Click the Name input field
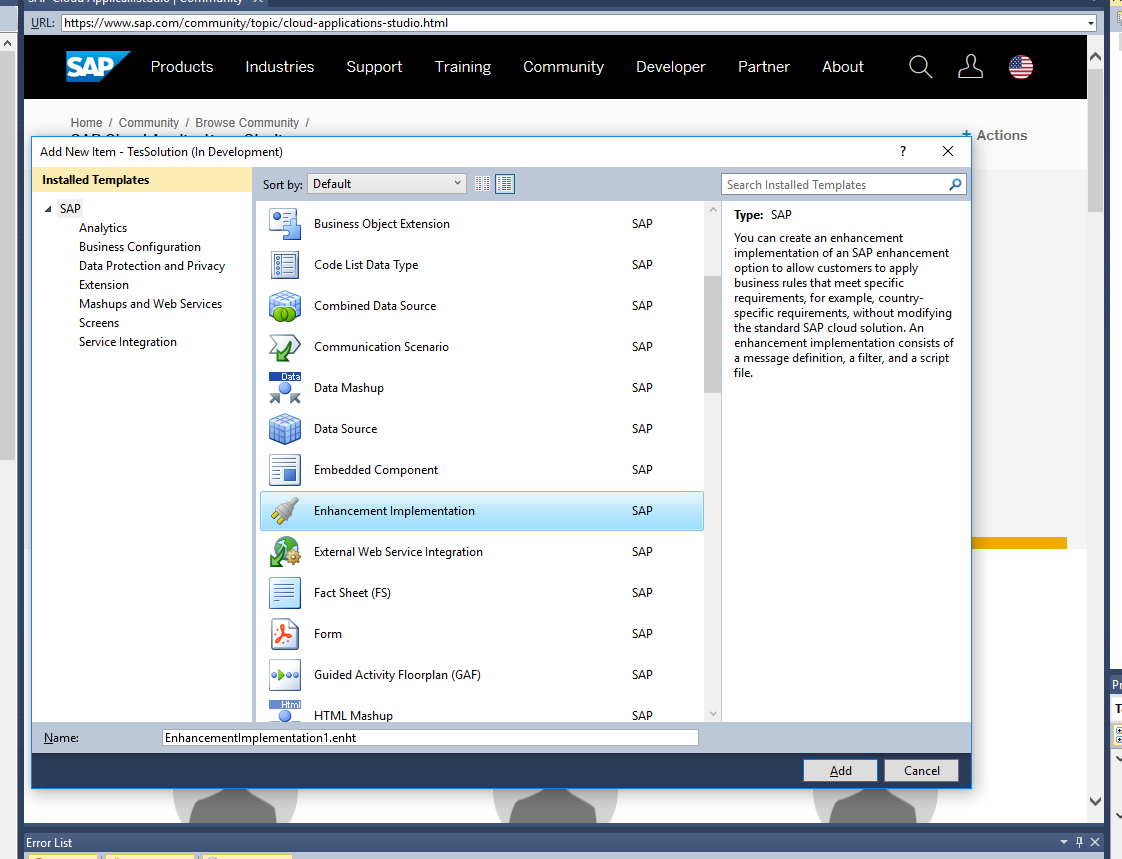Image resolution: width=1122 pixels, height=859 pixels. [x=430, y=737]
